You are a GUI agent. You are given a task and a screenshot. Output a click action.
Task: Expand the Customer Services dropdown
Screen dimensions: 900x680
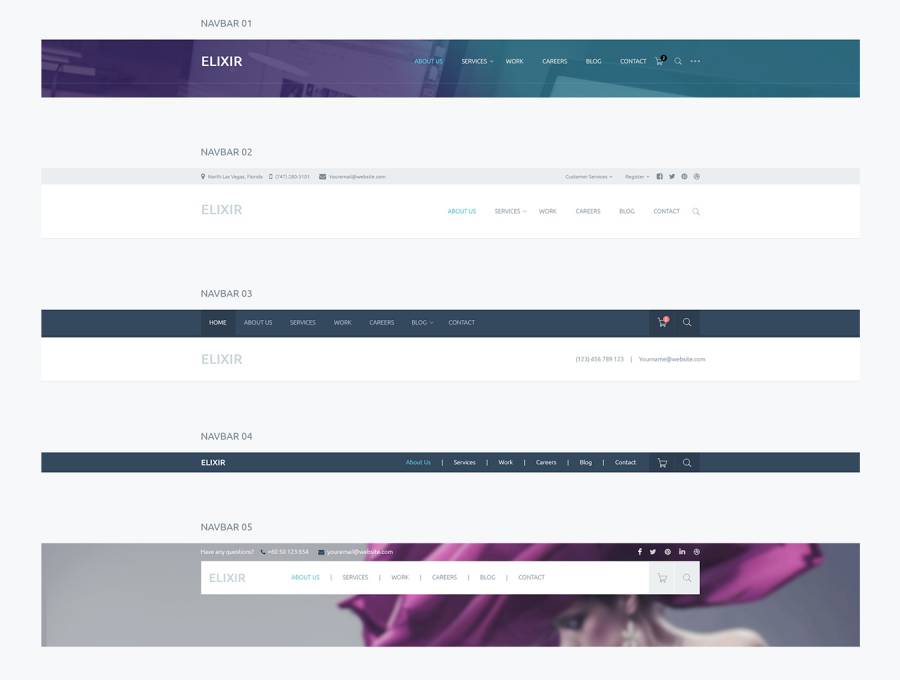[x=588, y=177]
